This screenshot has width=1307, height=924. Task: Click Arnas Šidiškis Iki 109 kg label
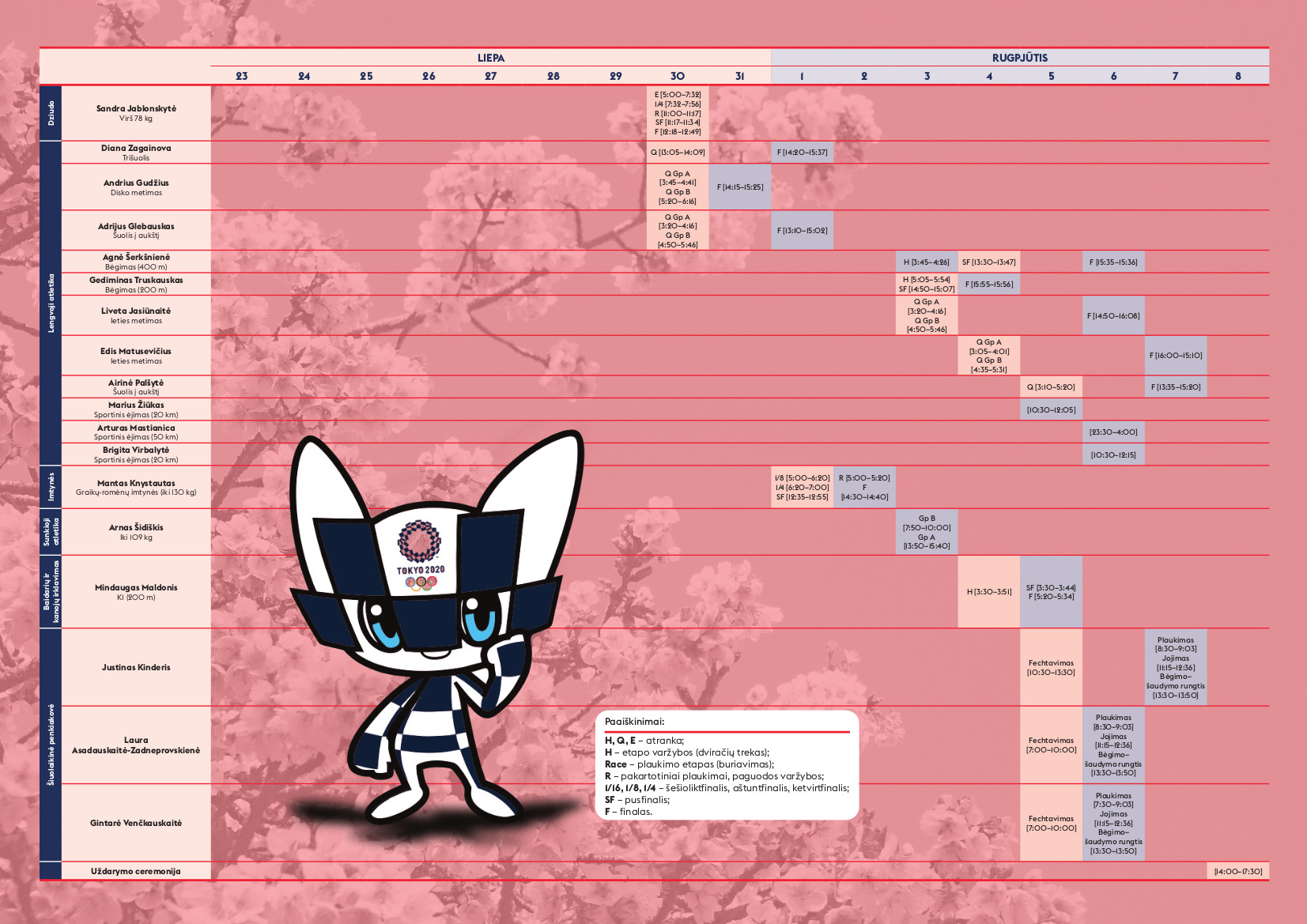tap(136, 532)
